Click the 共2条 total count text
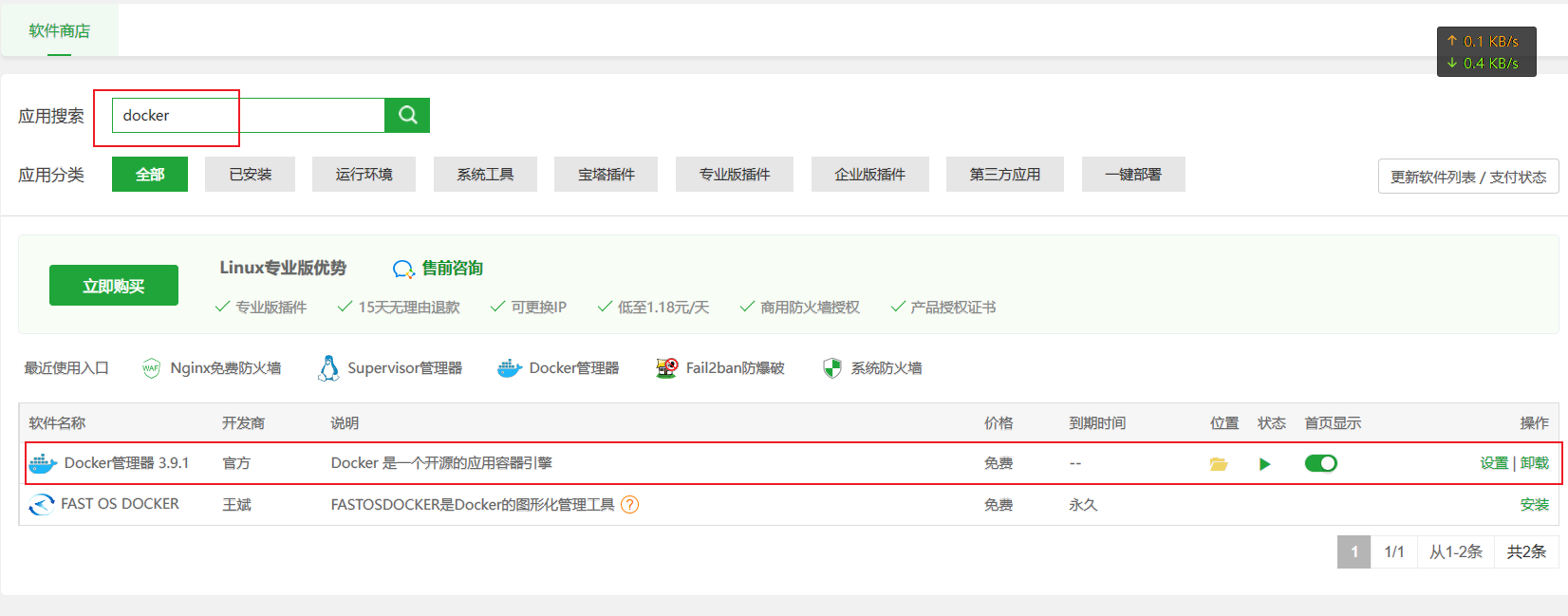This screenshot has width=1568, height=616. point(1526,551)
